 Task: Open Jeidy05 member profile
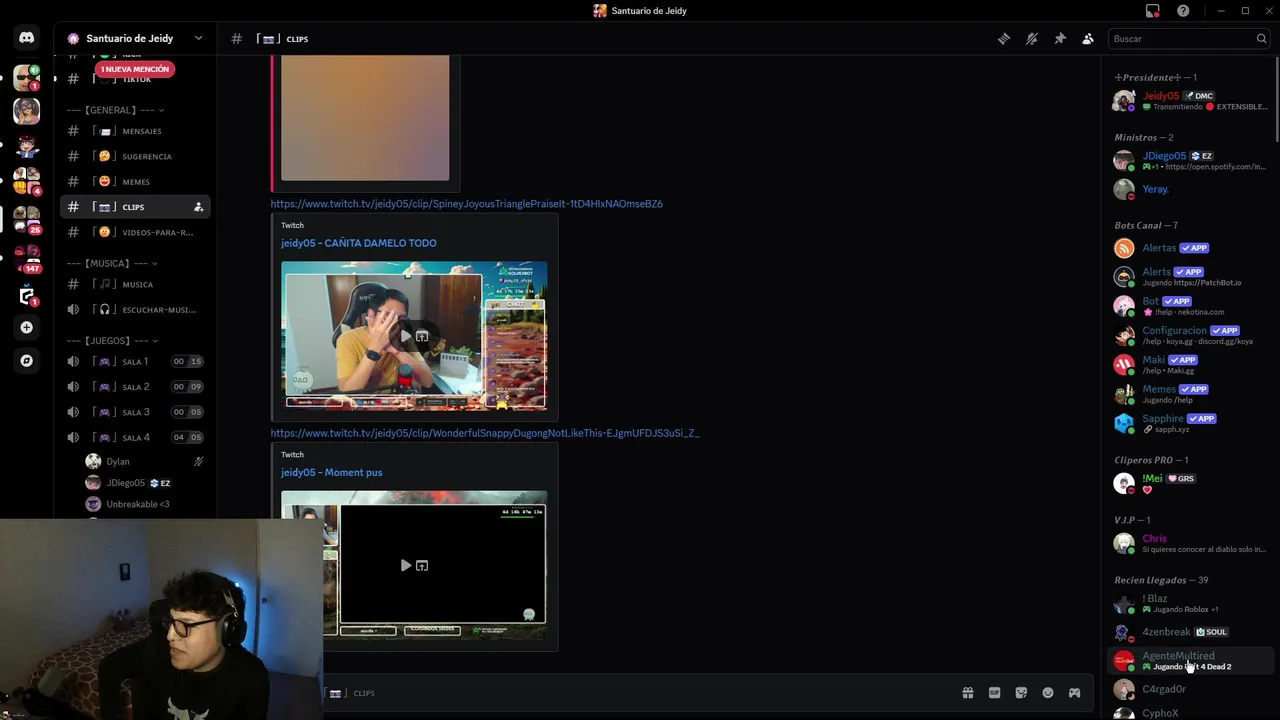pyautogui.click(x=1190, y=100)
